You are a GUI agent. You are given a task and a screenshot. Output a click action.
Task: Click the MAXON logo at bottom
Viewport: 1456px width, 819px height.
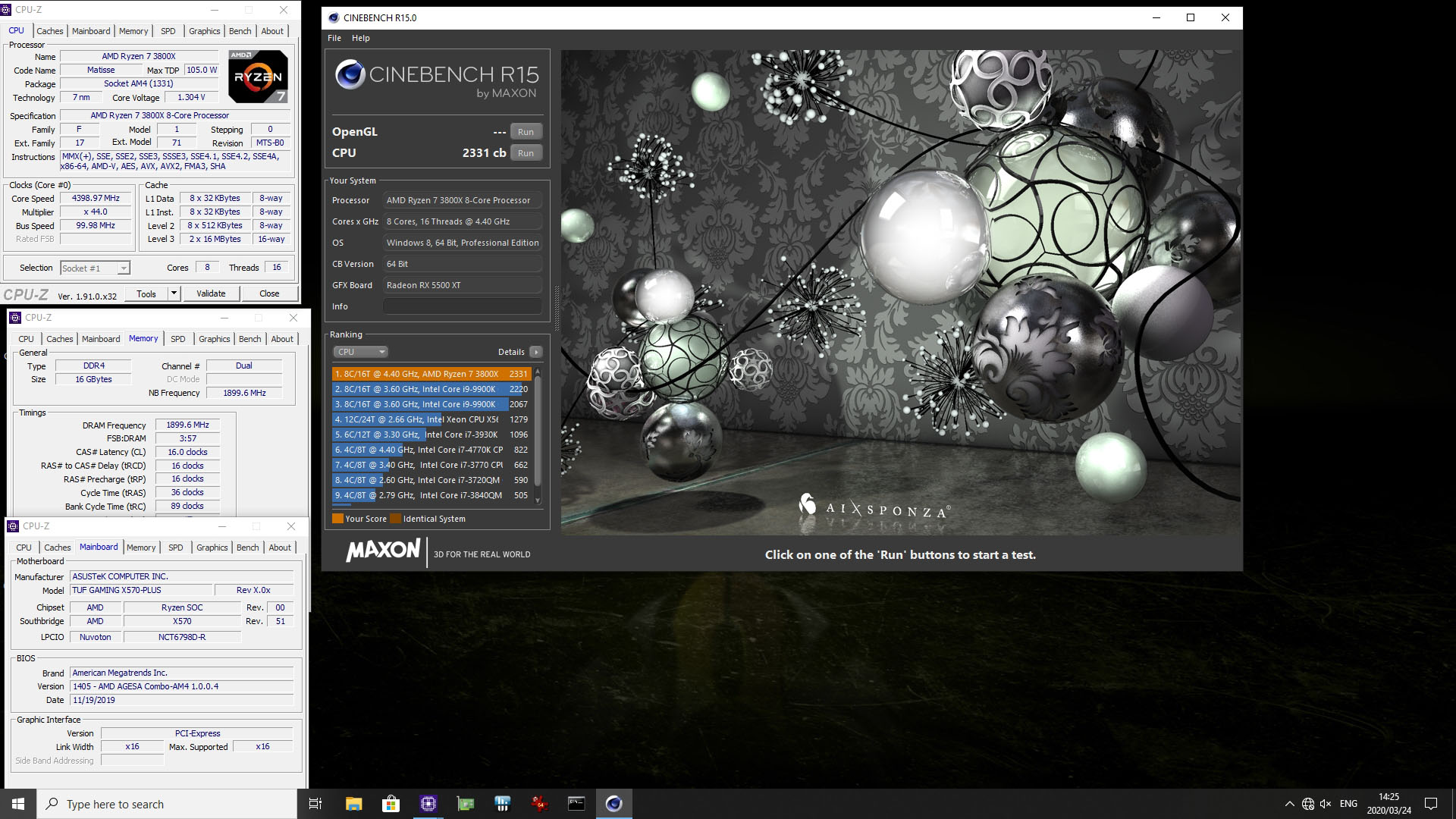(x=383, y=551)
